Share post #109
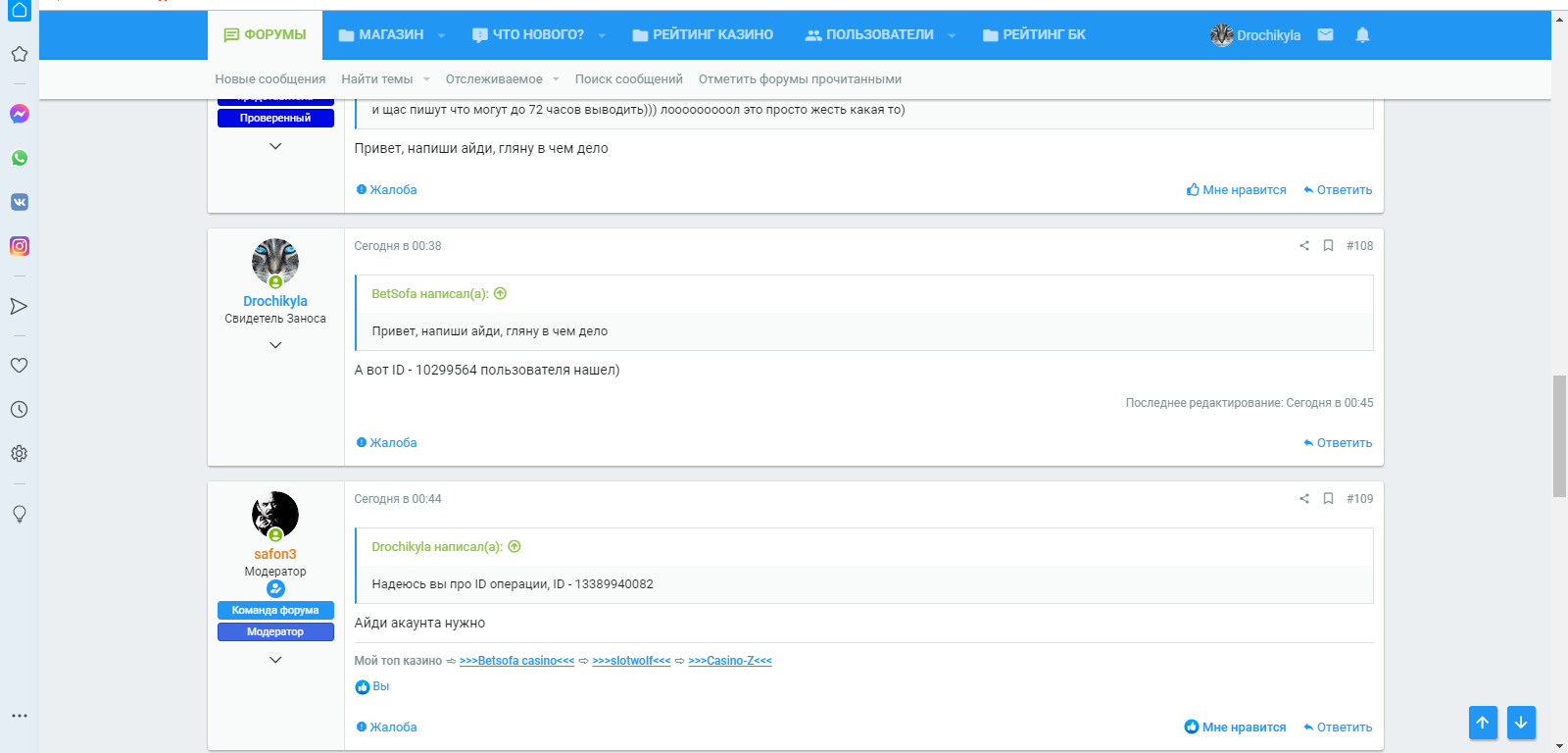 click(x=1304, y=499)
